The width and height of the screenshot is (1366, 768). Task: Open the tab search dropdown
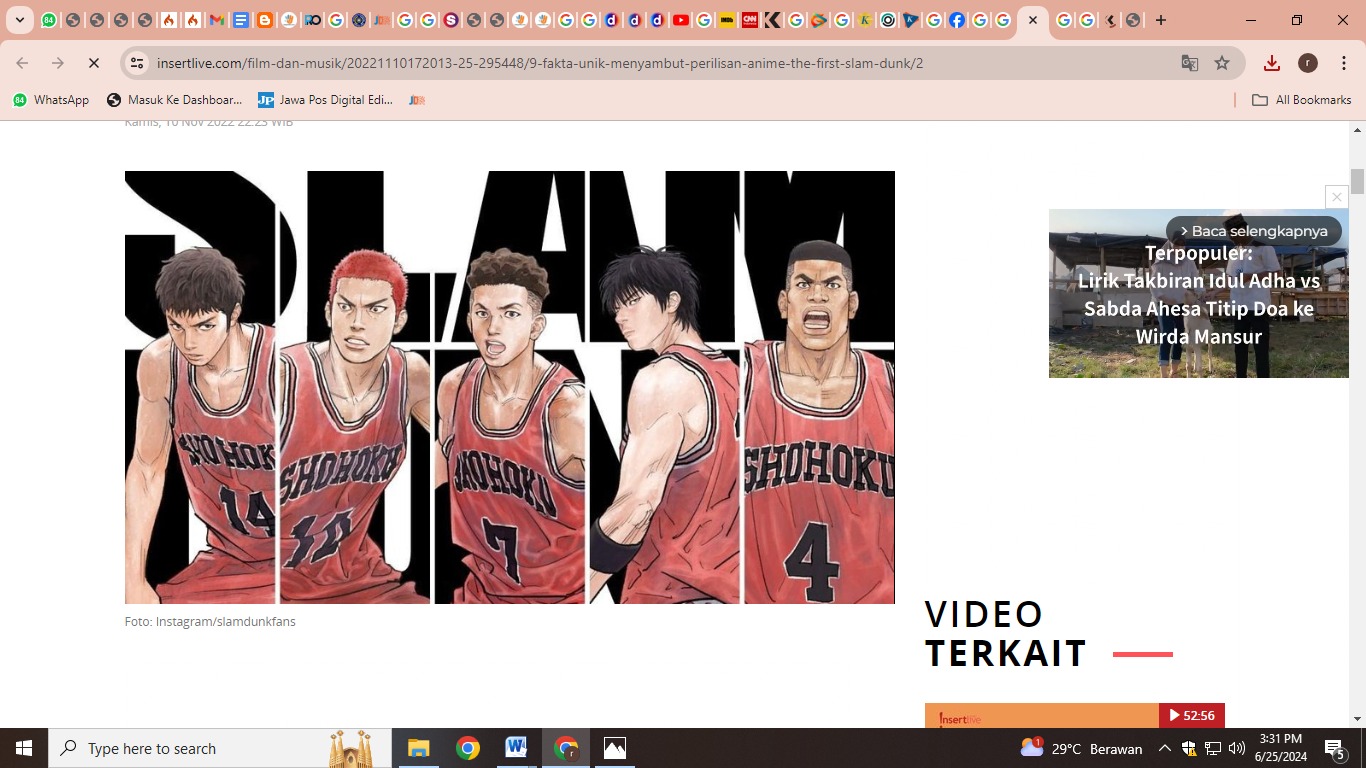click(19, 20)
